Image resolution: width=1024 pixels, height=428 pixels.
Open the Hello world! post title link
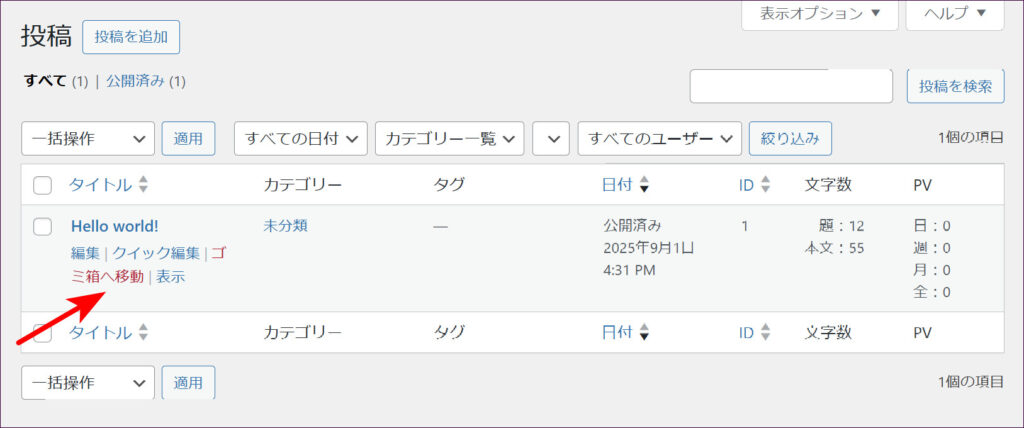tap(114, 226)
